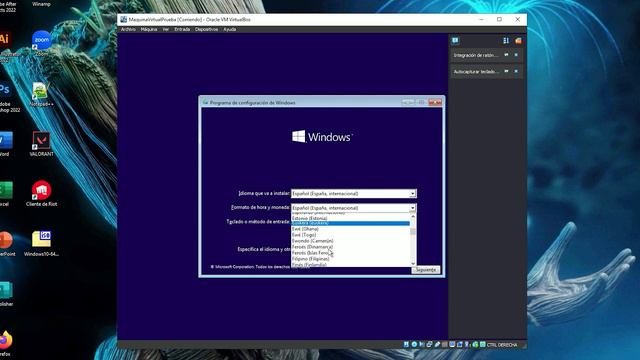Screen dimensions: 640x360
Task: Open the notification center icon in VirtualBox panel
Action: point(455,40)
